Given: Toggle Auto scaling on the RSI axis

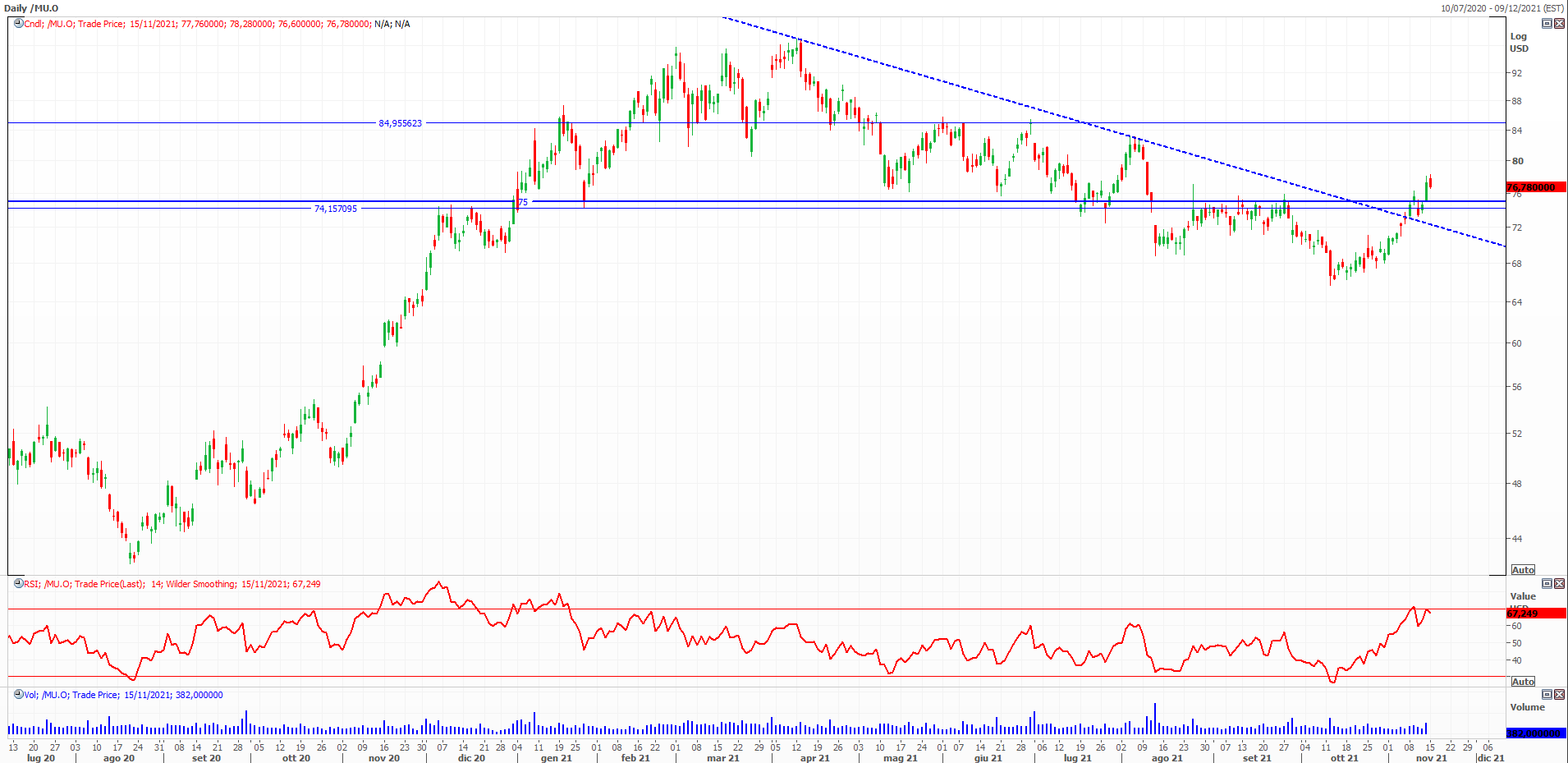Looking at the screenshot, I should pyautogui.click(x=1523, y=682).
